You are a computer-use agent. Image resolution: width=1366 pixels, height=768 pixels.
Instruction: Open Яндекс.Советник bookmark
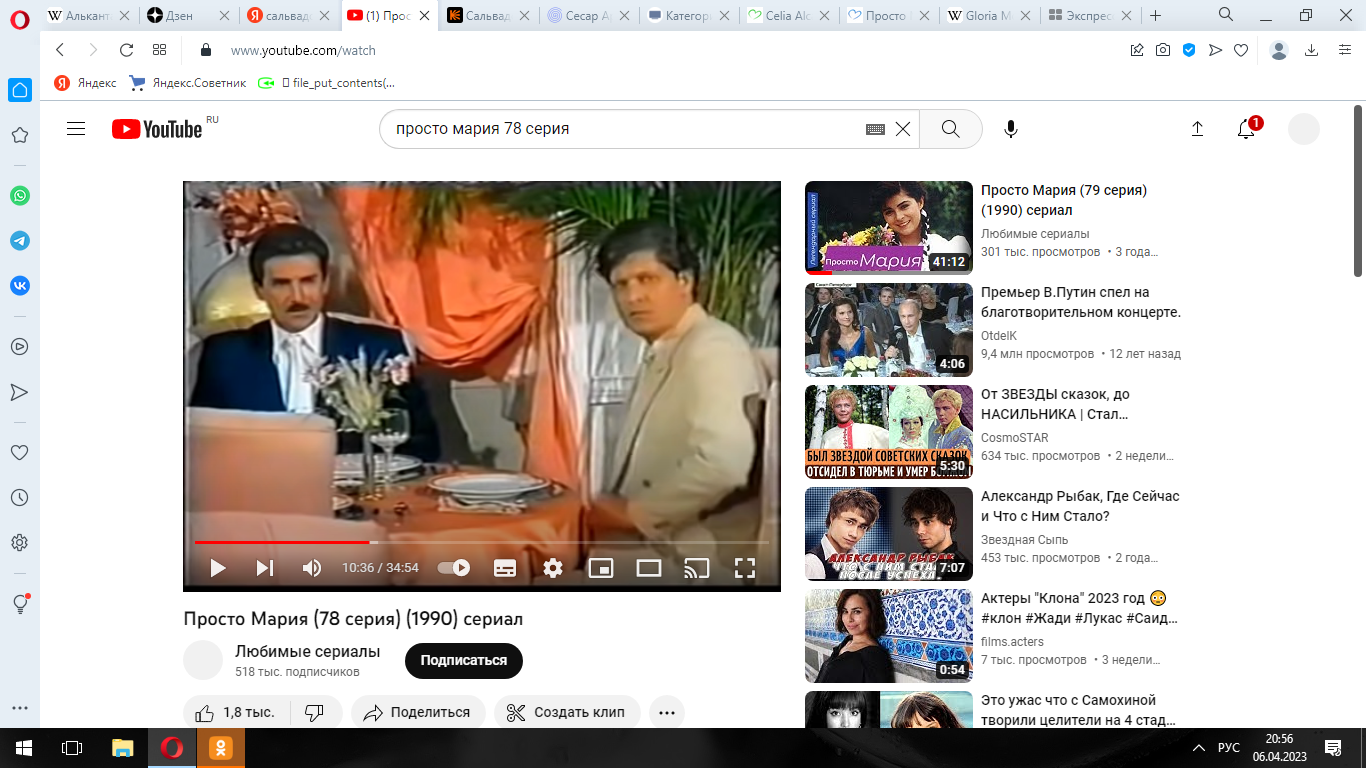pos(188,83)
